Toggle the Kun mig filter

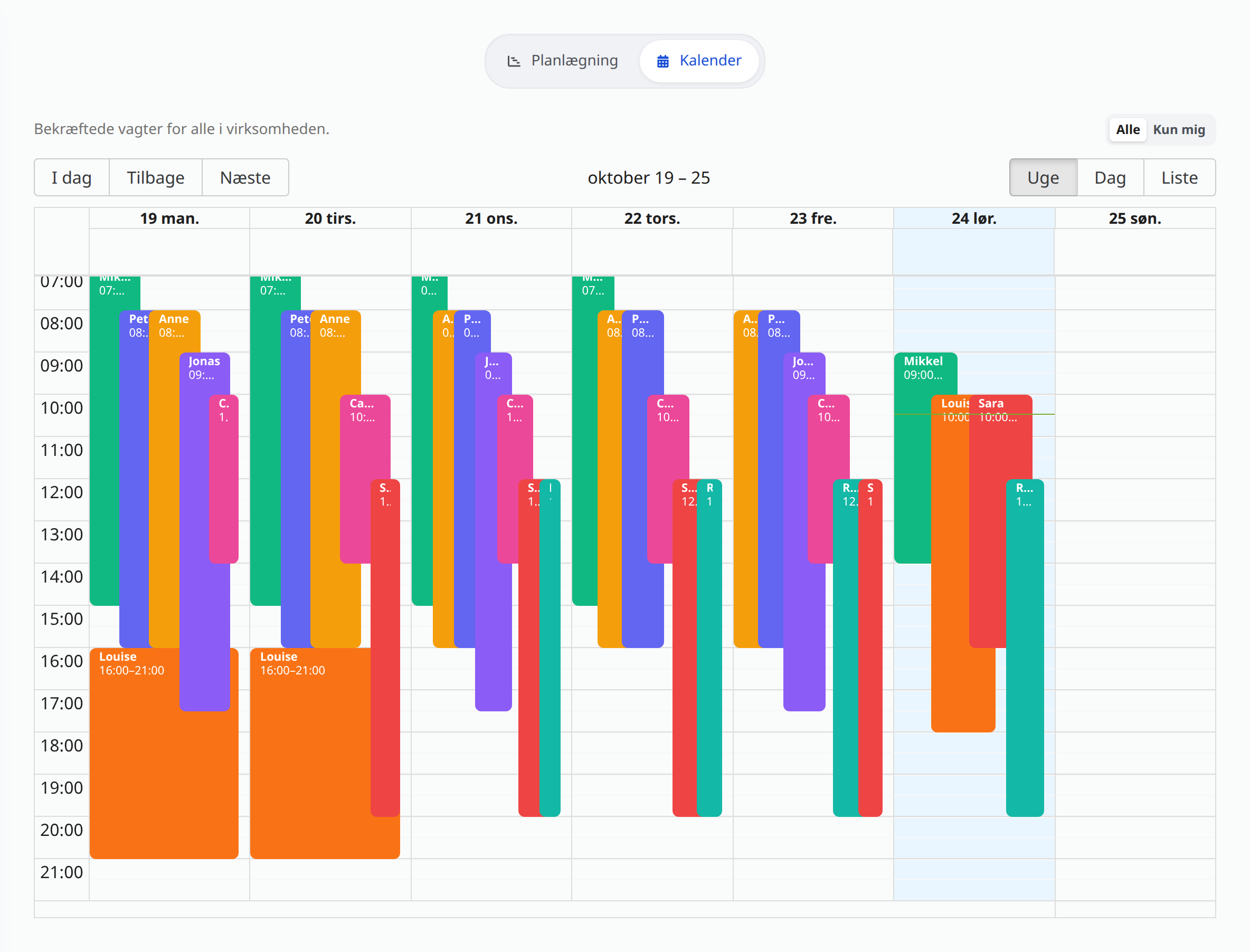(1179, 130)
